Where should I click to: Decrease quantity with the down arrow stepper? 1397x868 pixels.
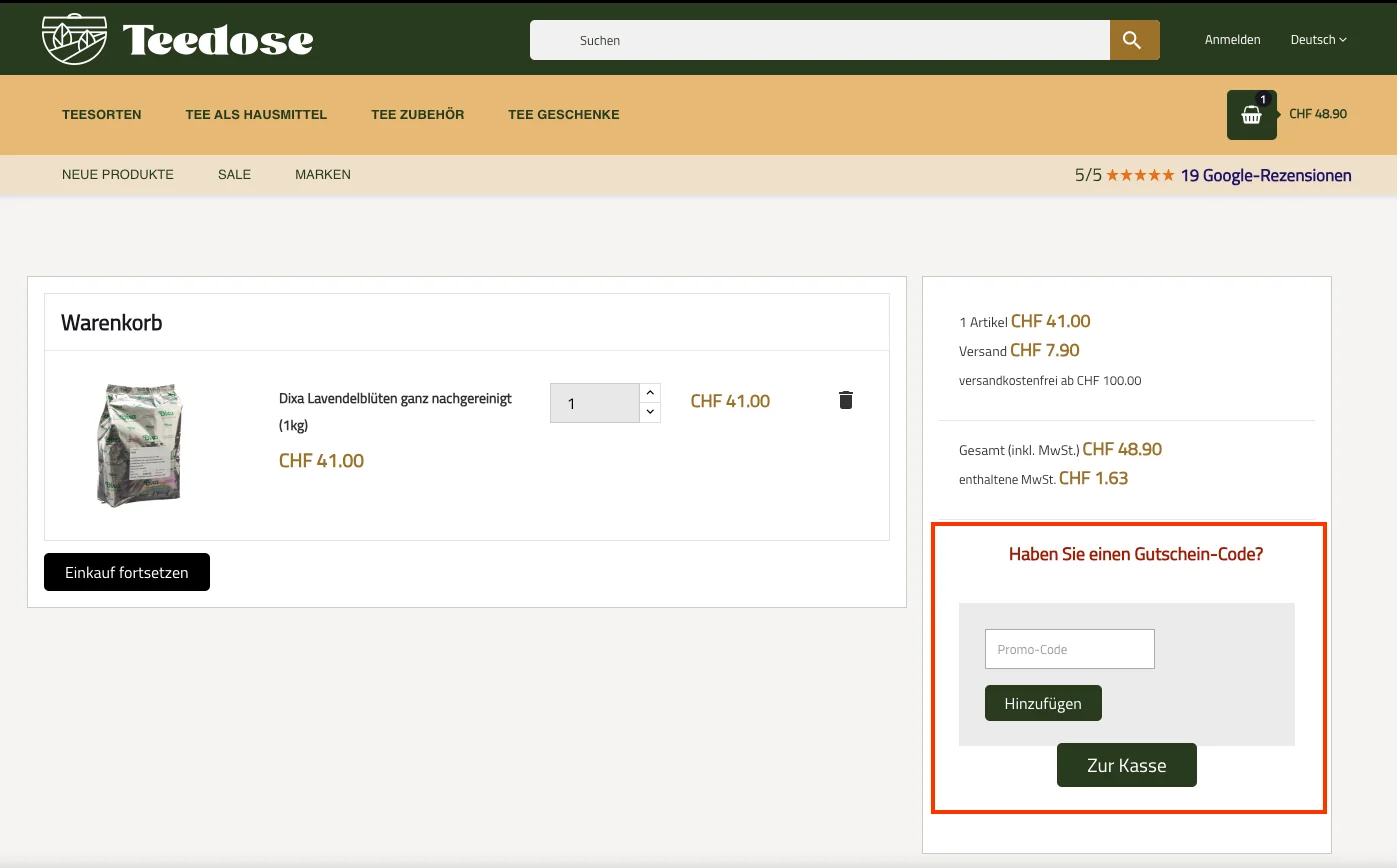(650, 412)
